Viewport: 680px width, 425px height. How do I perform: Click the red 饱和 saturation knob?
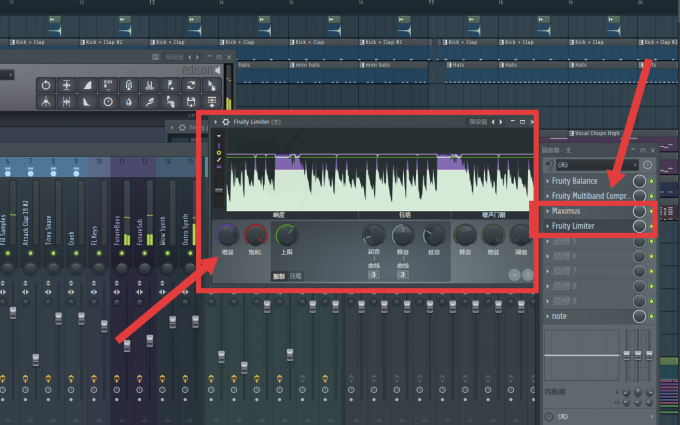[x=256, y=235]
